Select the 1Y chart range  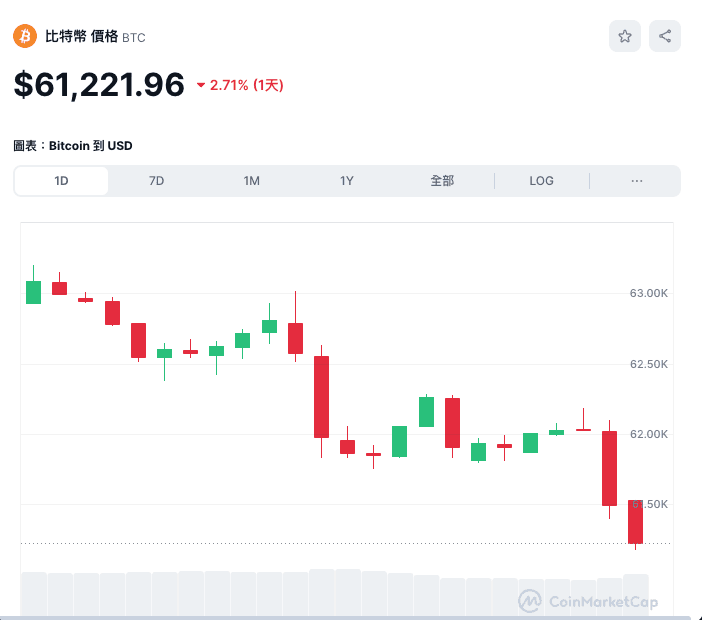click(x=347, y=181)
